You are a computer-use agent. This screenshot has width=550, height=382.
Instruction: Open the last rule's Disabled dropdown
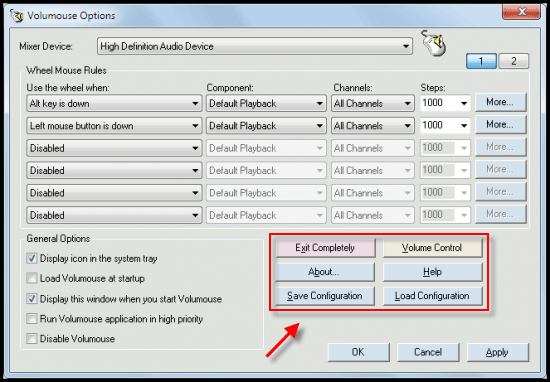[114, 215]
